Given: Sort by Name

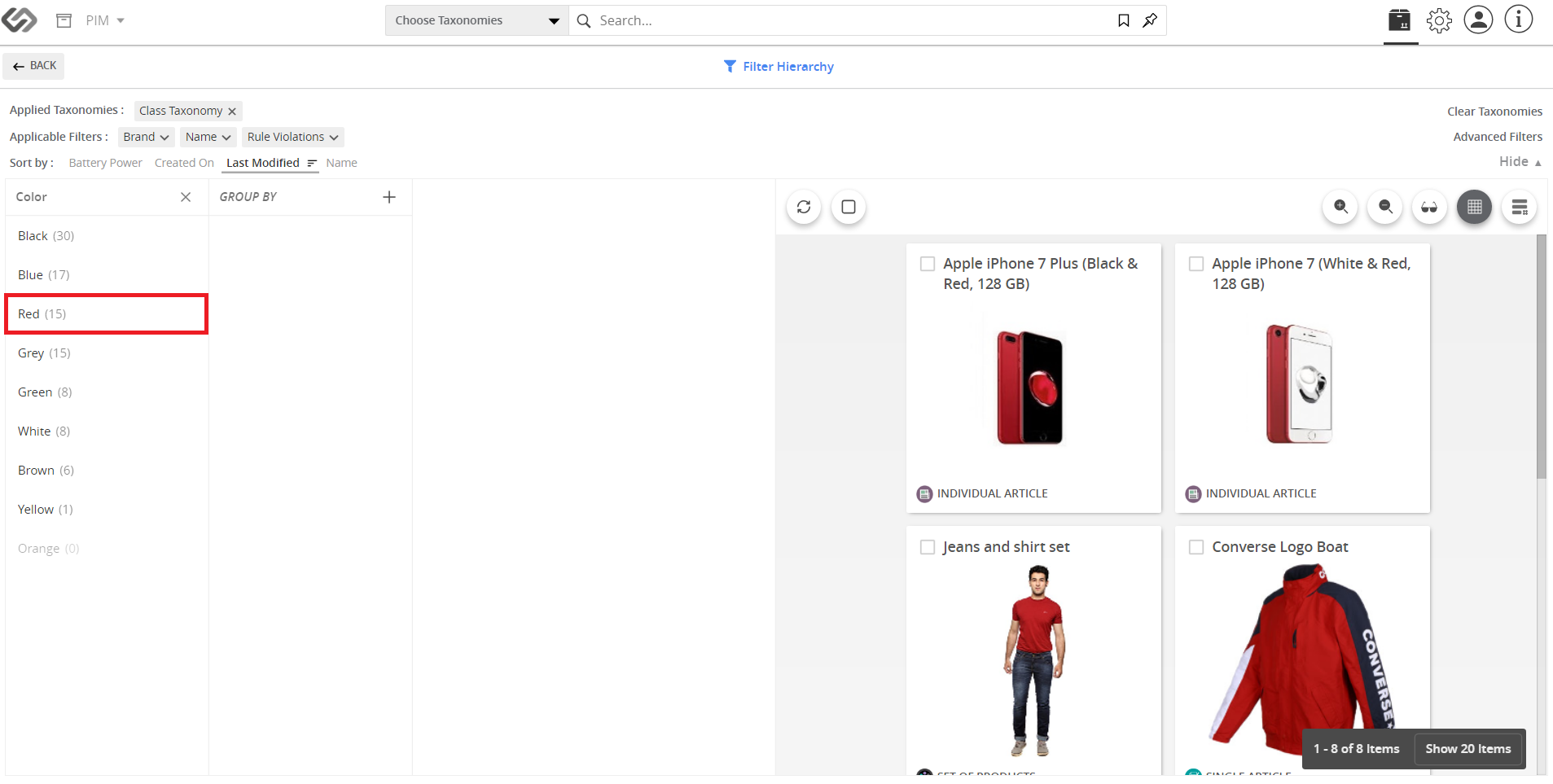Looking at the screenshot, I should [x=342, y=163].
